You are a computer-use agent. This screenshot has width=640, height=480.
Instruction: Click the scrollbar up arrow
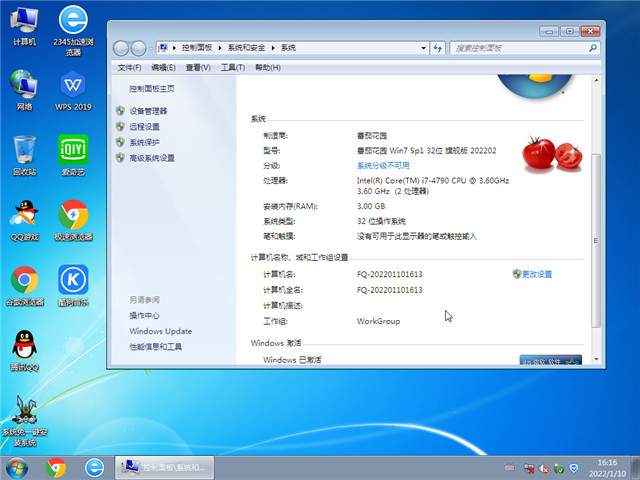point(596,81)
